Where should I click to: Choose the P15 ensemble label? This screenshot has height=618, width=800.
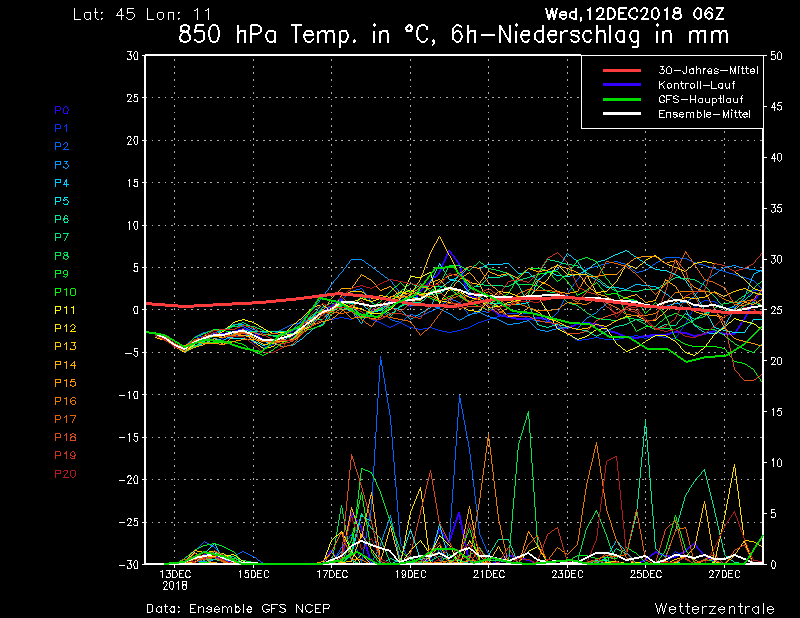pos(65,383)
